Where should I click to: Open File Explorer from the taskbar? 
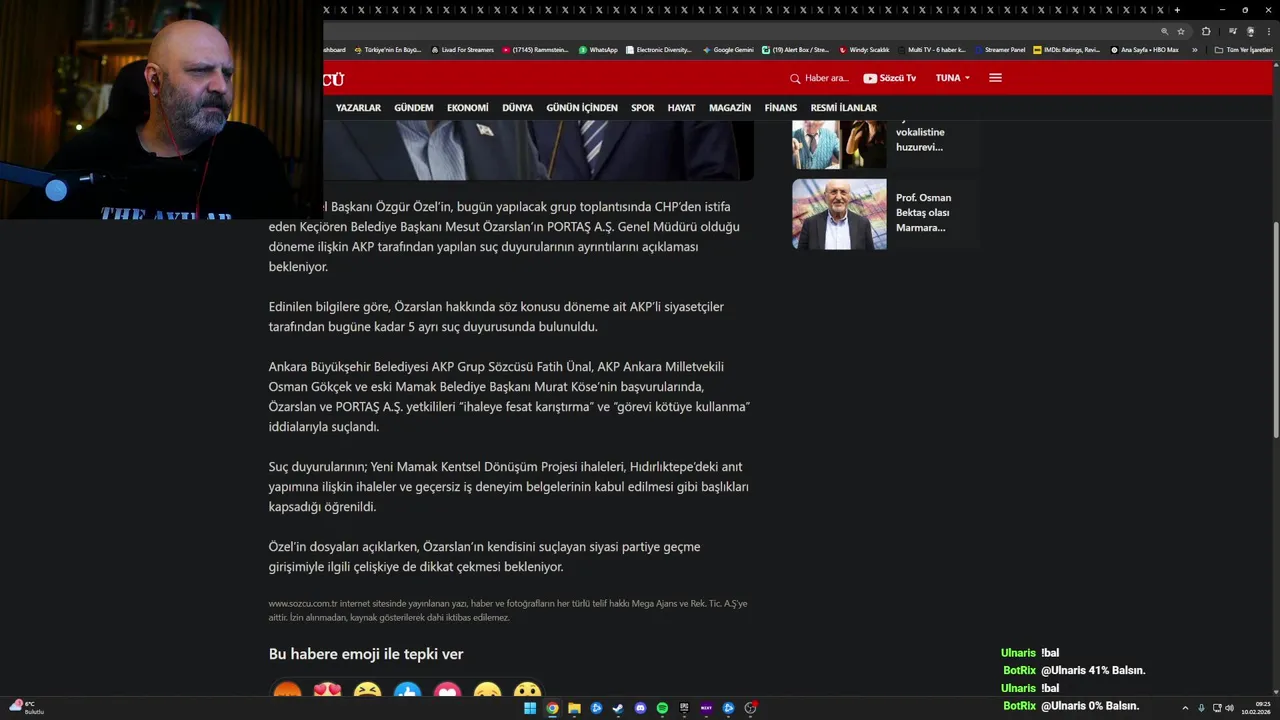574,708
